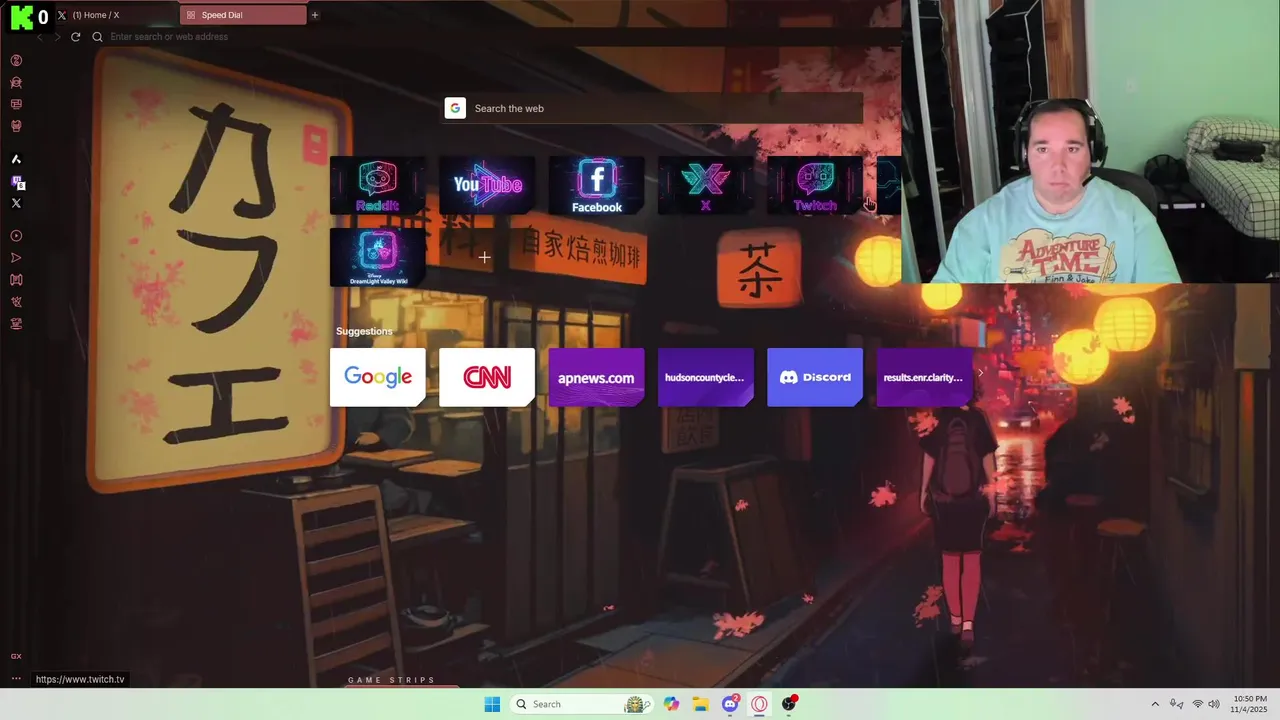Screen dimensions: 1280x720
Task: Open the Twitch sidebar panel
Action: pos(17,182)
